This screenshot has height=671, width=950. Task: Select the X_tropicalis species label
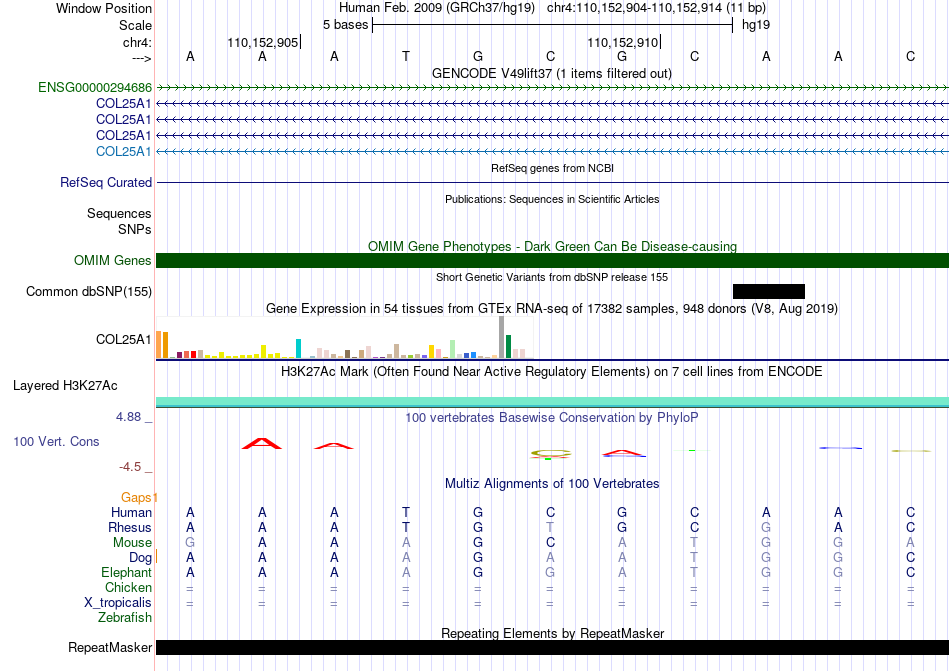(118, 603)
